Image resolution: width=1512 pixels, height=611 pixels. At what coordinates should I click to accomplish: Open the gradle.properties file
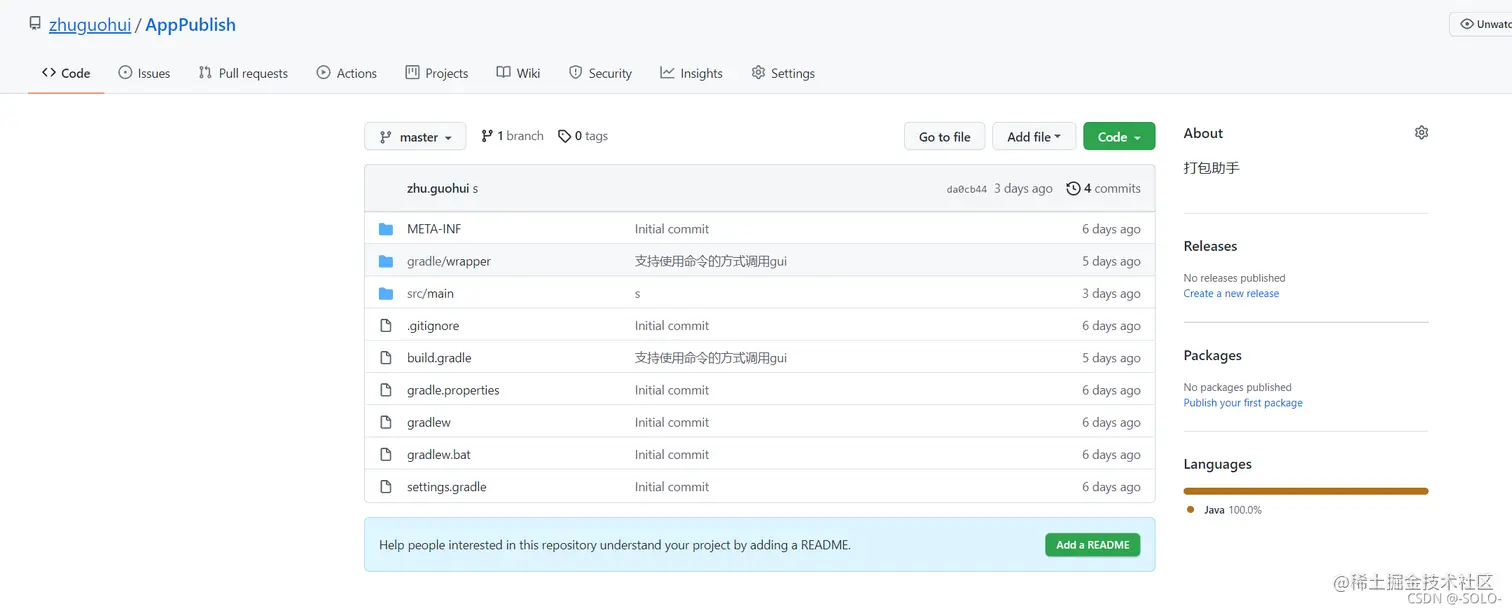pos(453,390)
